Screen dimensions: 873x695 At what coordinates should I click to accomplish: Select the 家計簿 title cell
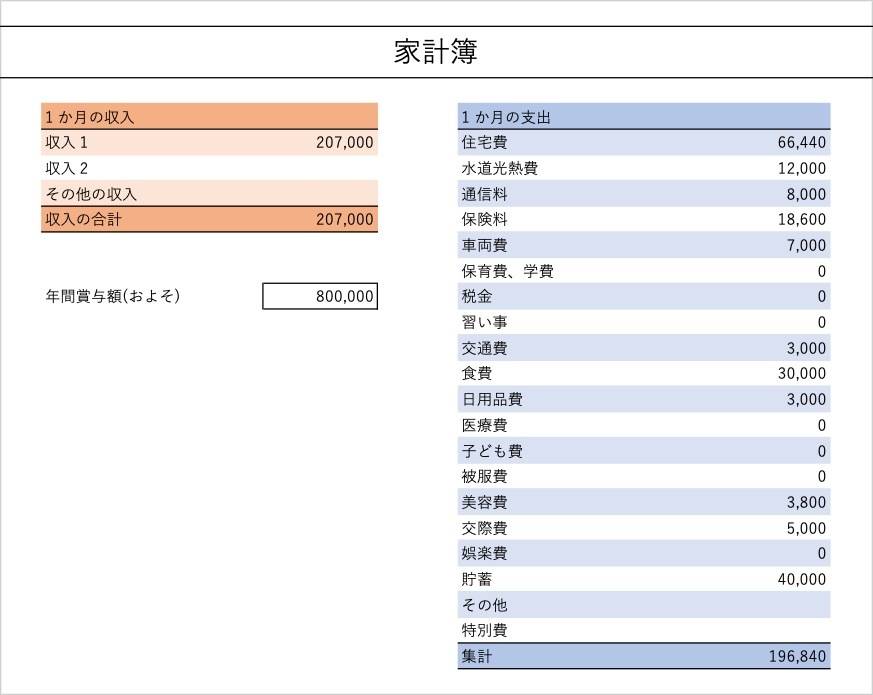coord(436,52)
